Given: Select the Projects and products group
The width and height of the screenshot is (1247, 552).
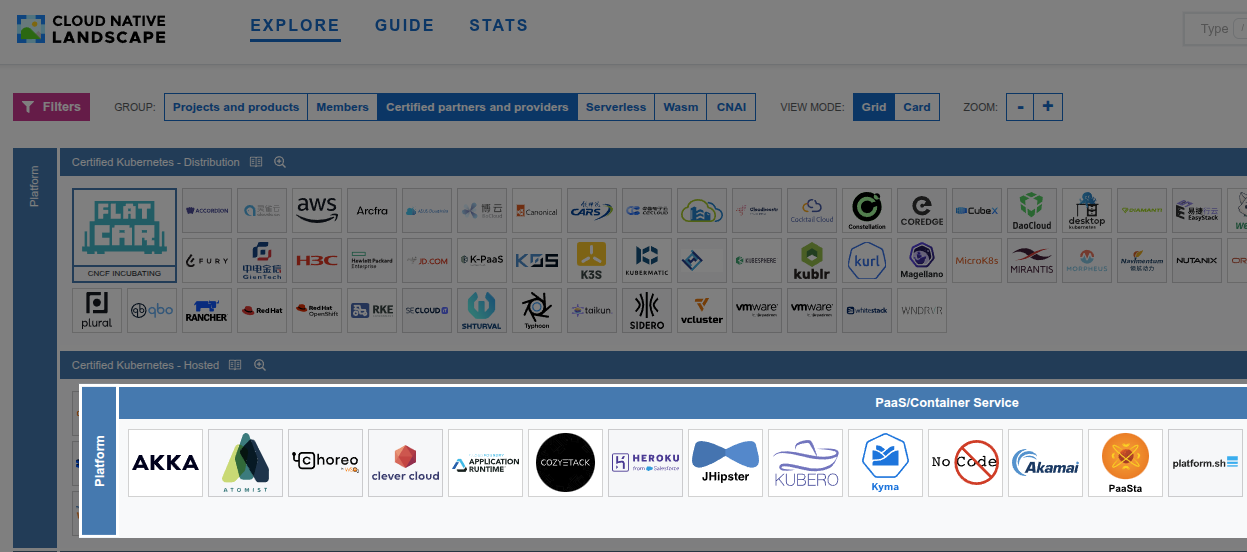Looking at the screenshot, I should tap(236, 107).
